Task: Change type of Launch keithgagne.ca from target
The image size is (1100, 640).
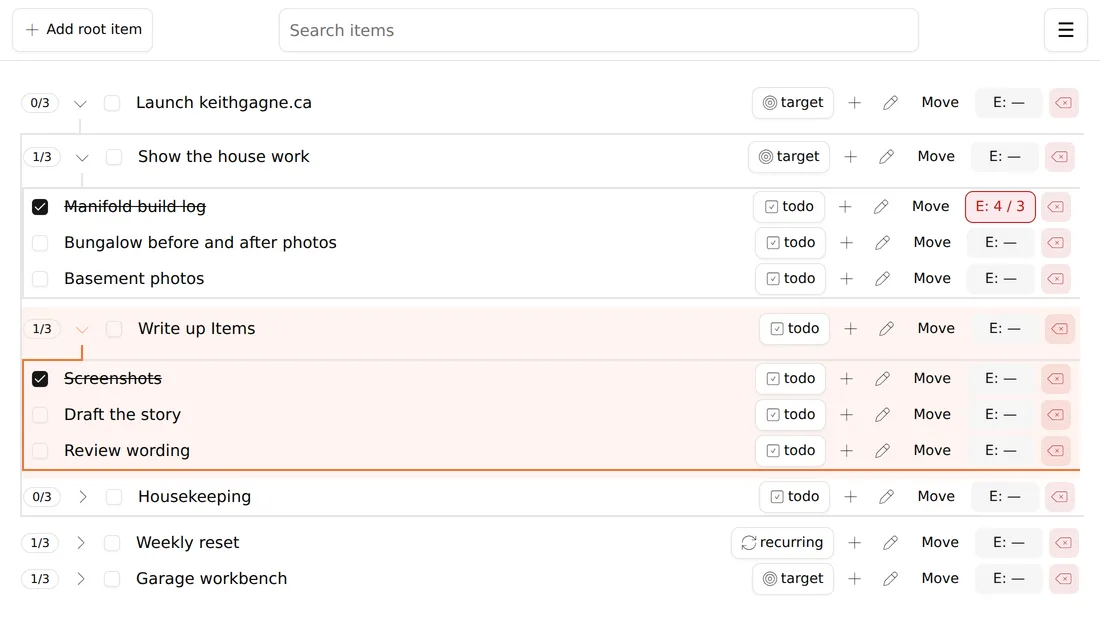Action: 793,103
